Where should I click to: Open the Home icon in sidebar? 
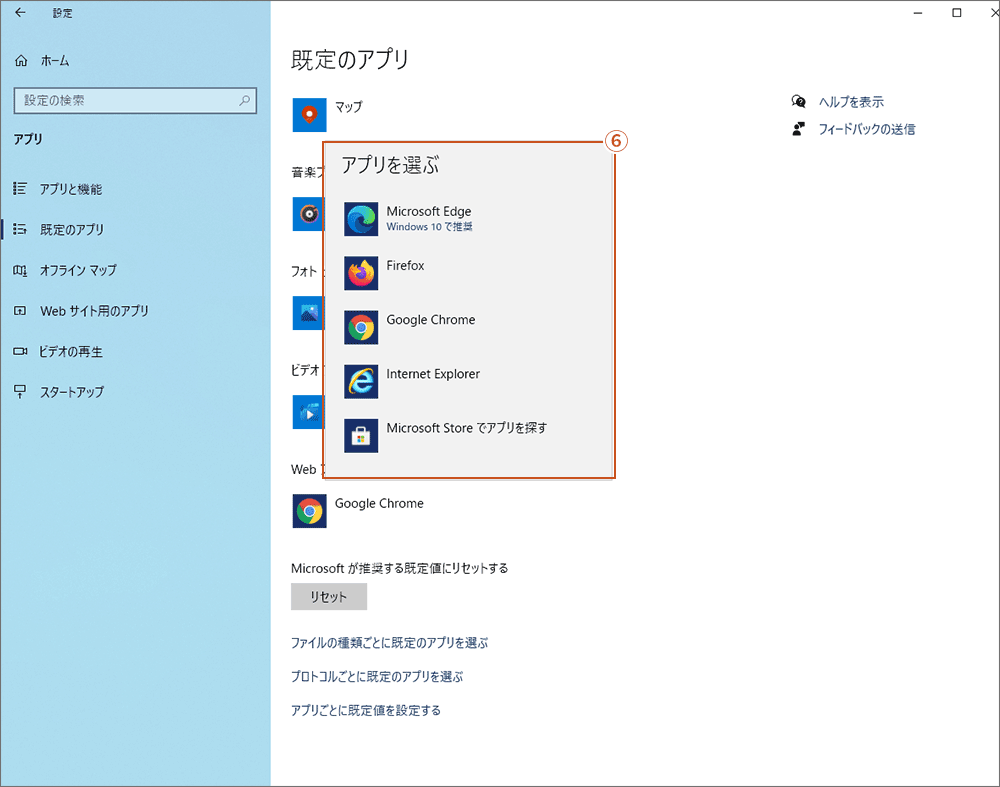click(21, 61)
